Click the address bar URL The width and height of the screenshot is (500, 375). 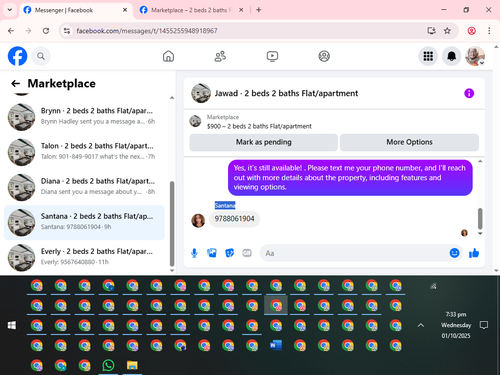point(147,31)
